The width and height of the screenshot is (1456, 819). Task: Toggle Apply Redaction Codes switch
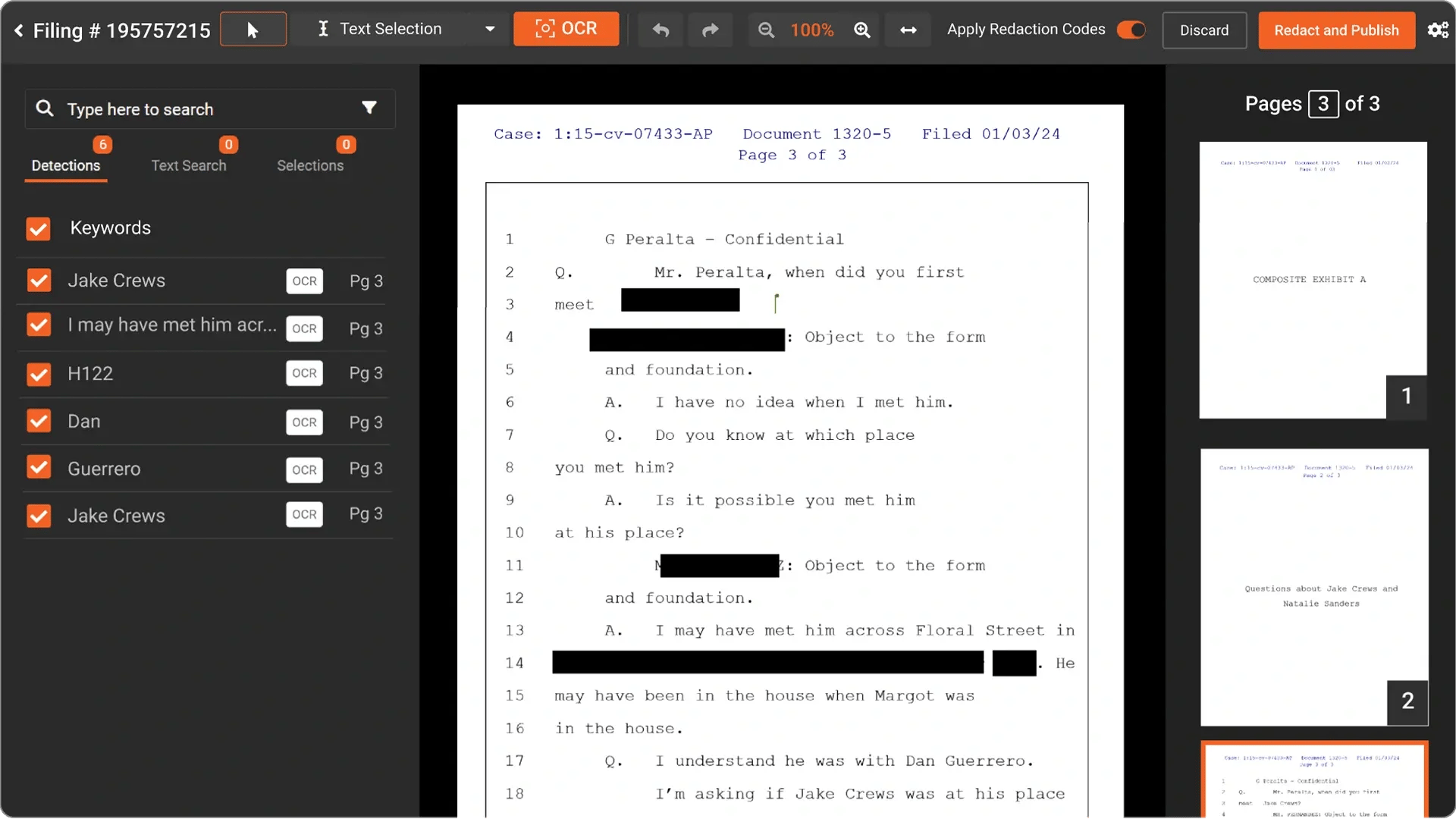pyautogui.click(x=1131, y=30)
